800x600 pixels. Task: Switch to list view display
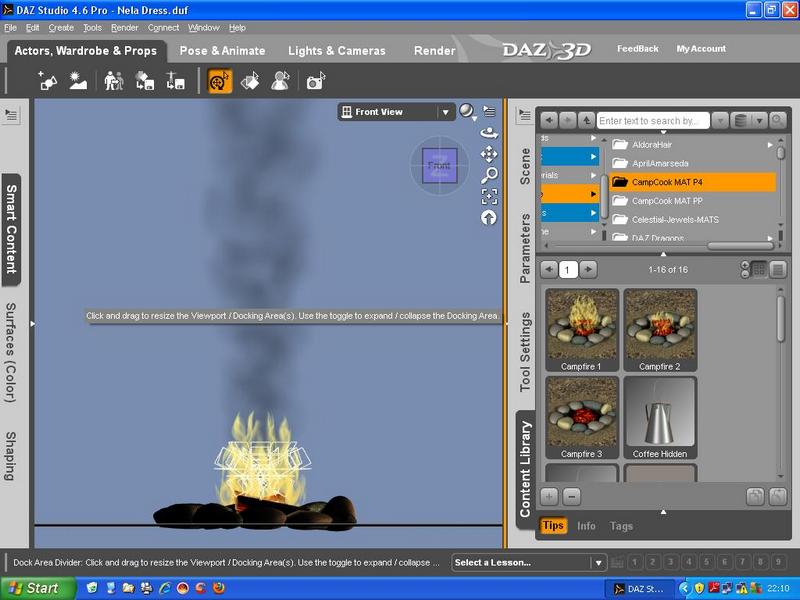coord(778,269)
